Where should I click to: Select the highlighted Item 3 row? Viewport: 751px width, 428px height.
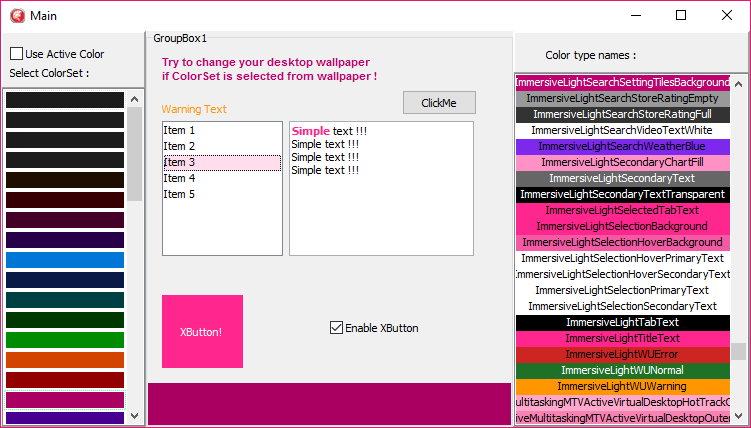(x=222, y=162)
